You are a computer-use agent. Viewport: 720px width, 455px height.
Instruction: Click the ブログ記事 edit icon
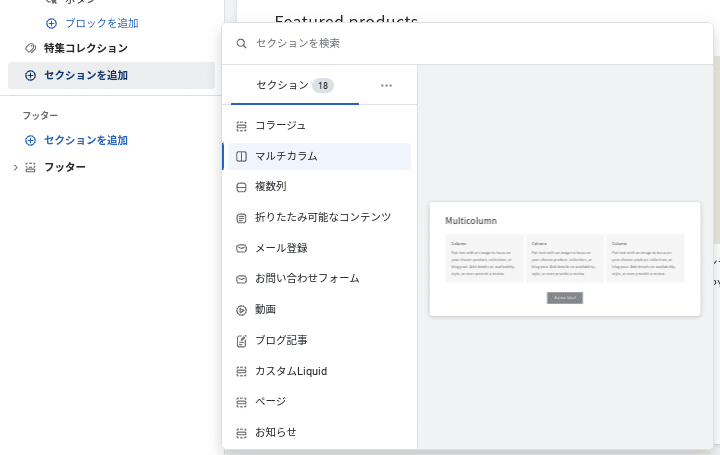241,341
